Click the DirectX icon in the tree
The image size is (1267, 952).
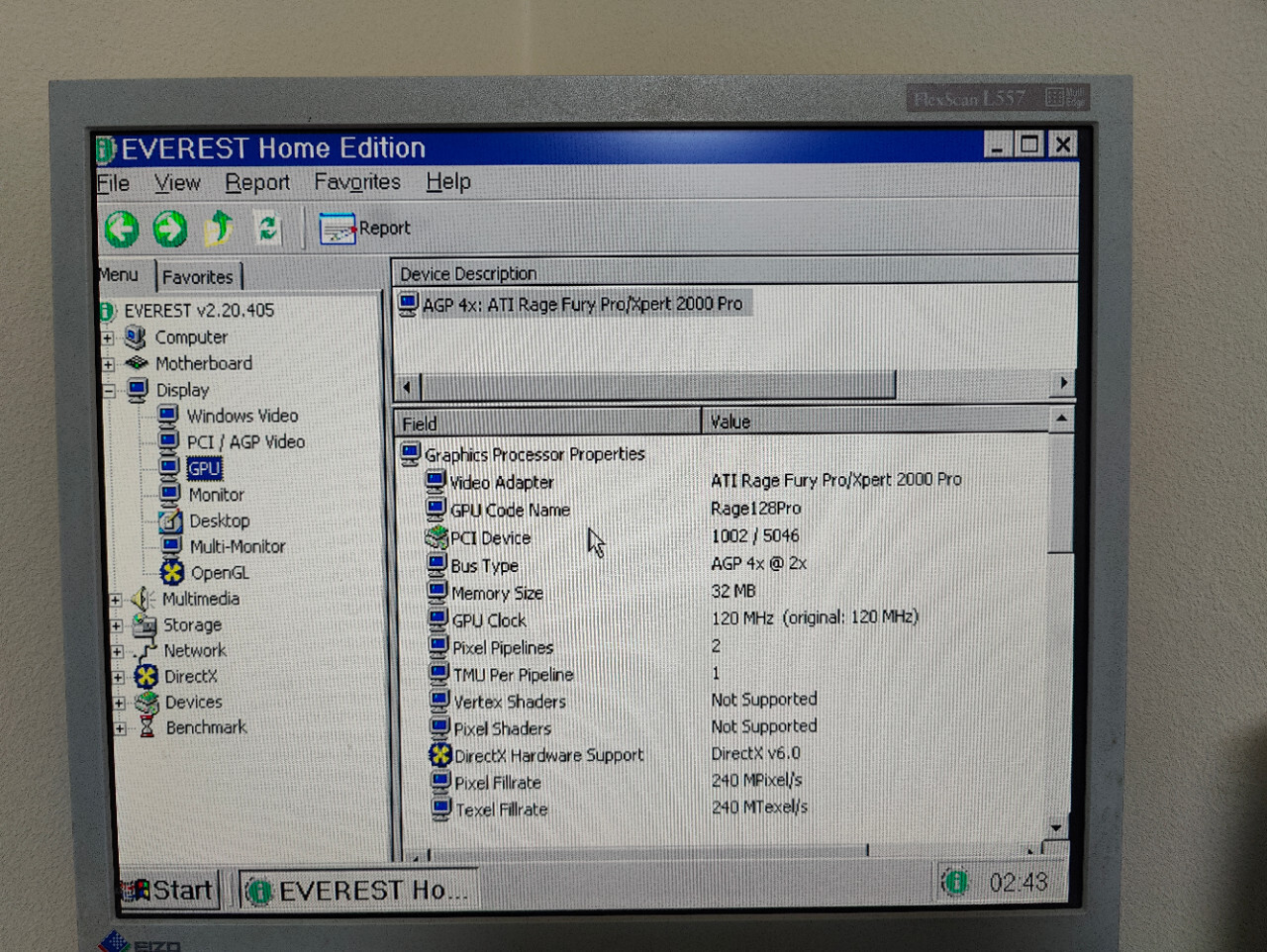pos(146,676)
